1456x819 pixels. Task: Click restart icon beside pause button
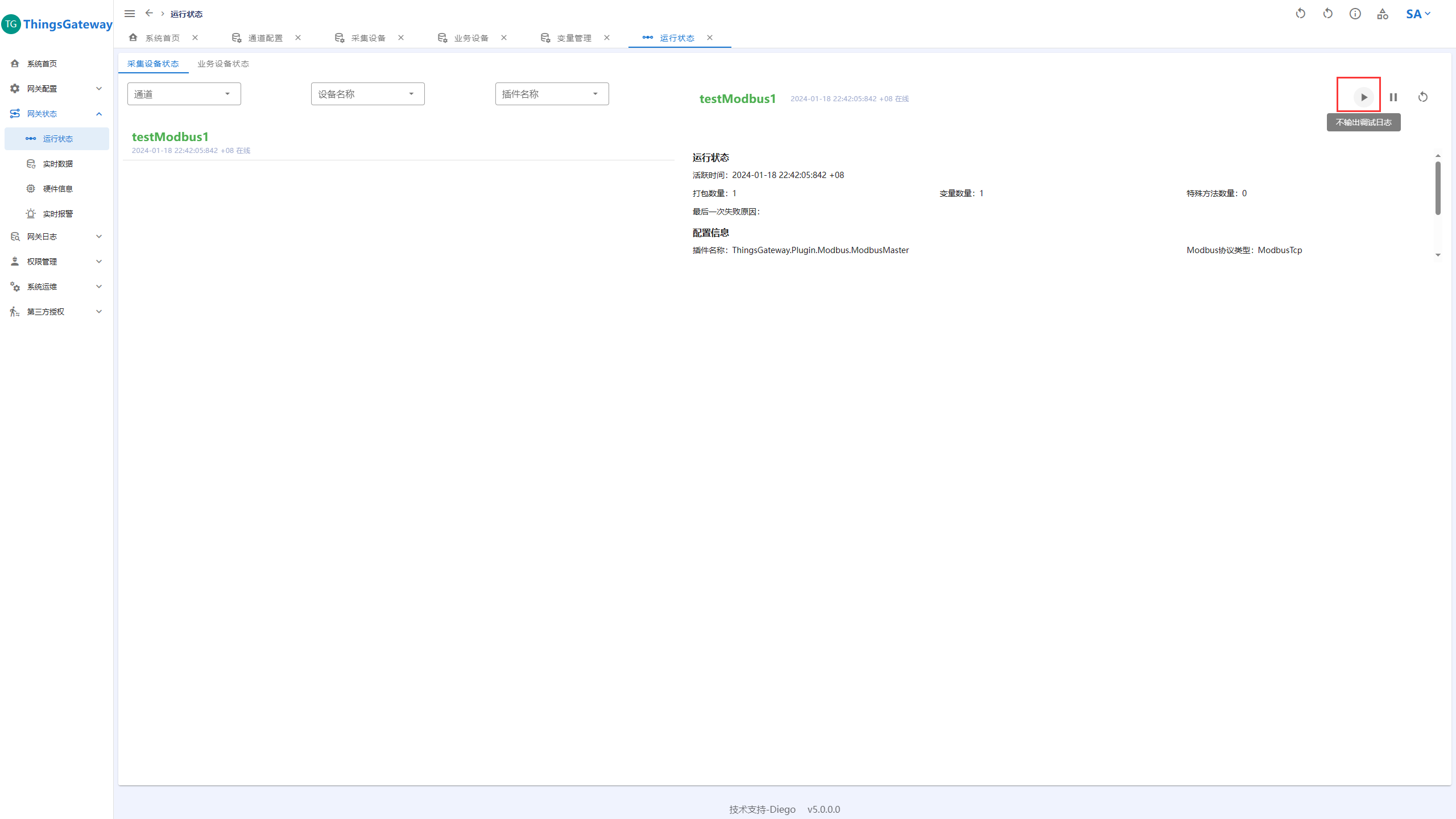[x=1422, y=97]
